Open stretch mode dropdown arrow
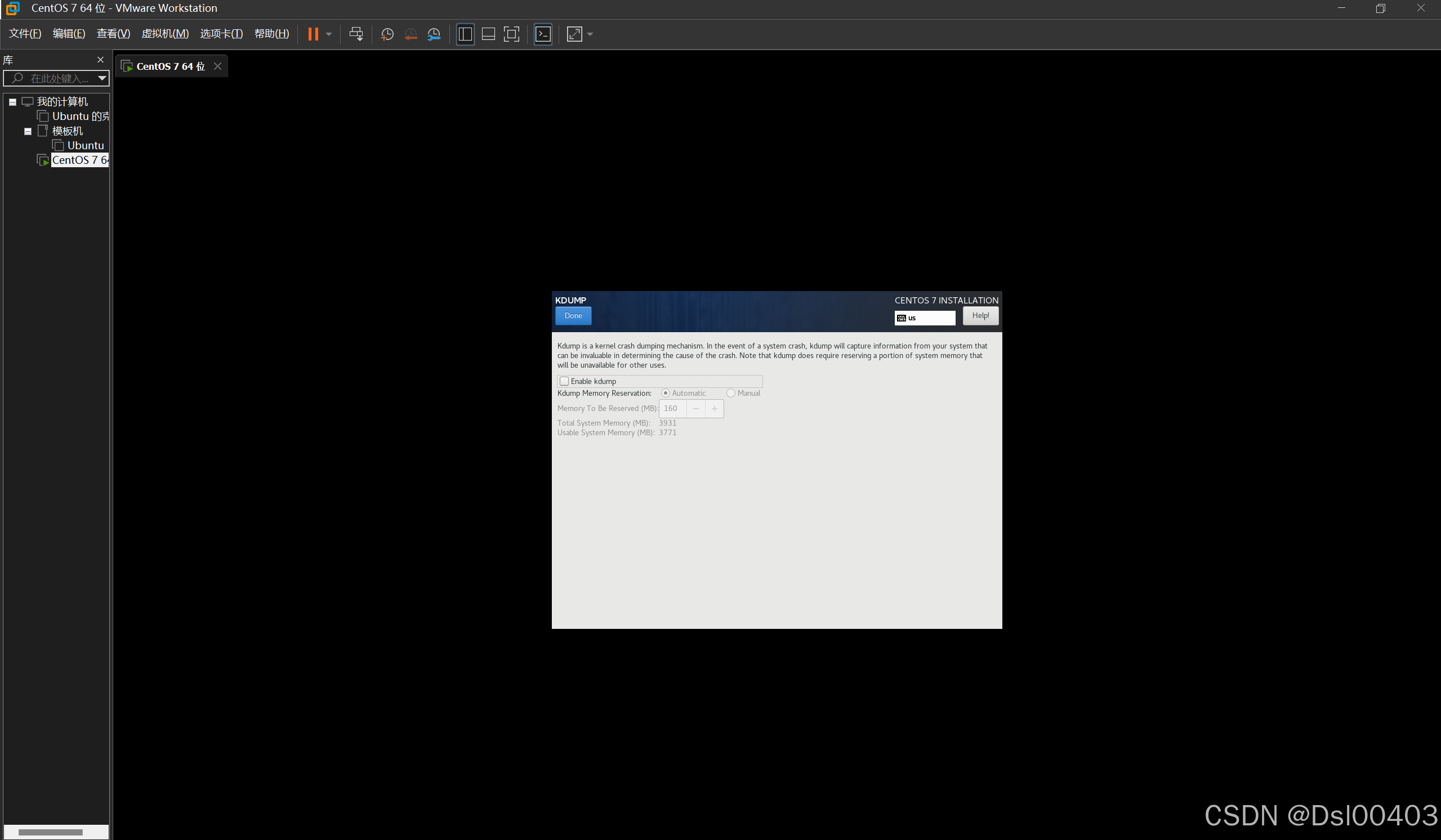Image resolution: width=1441 pixels, height=840 pixels. point(590,34)
